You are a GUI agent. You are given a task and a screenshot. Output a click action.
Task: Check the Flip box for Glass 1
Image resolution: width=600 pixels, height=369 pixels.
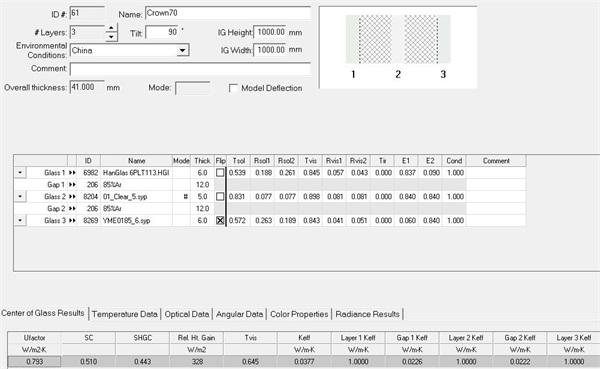coord(220,173)
